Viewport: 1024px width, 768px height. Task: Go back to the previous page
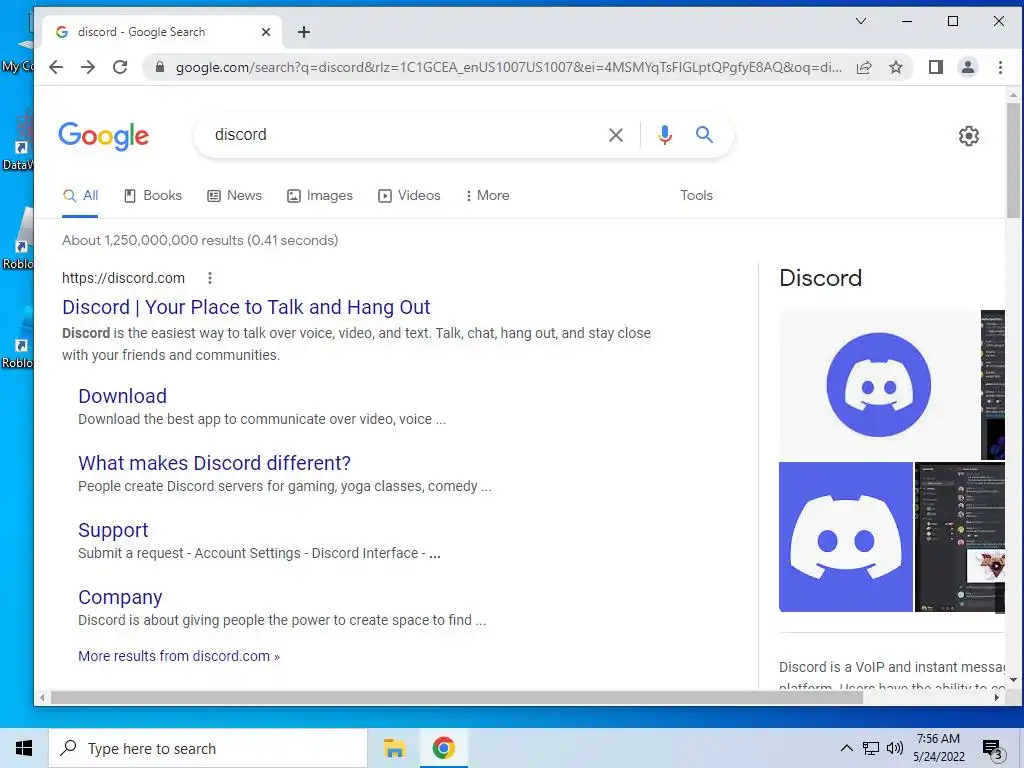(56, 67)
